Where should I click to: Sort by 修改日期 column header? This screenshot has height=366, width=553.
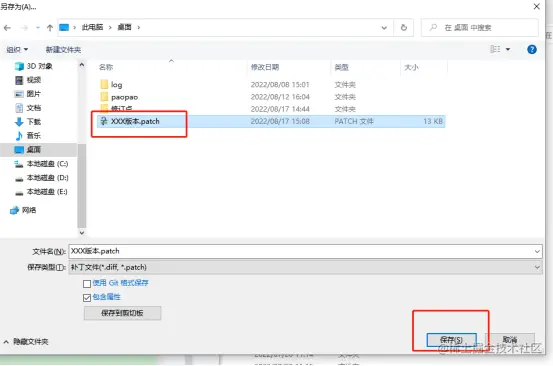pos(265,67)
